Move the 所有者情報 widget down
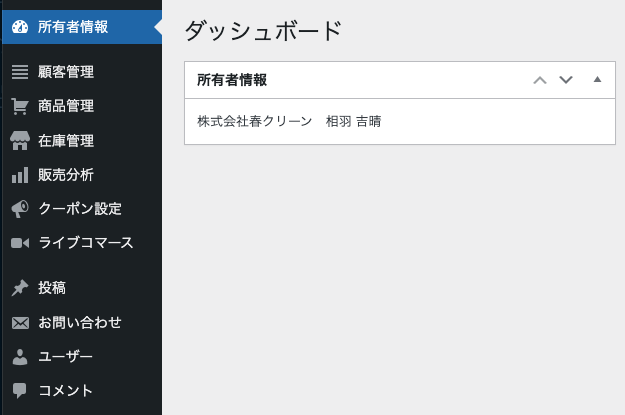This screenshot has height=415, width=625. pyautogui.click(x=566, y=80)
